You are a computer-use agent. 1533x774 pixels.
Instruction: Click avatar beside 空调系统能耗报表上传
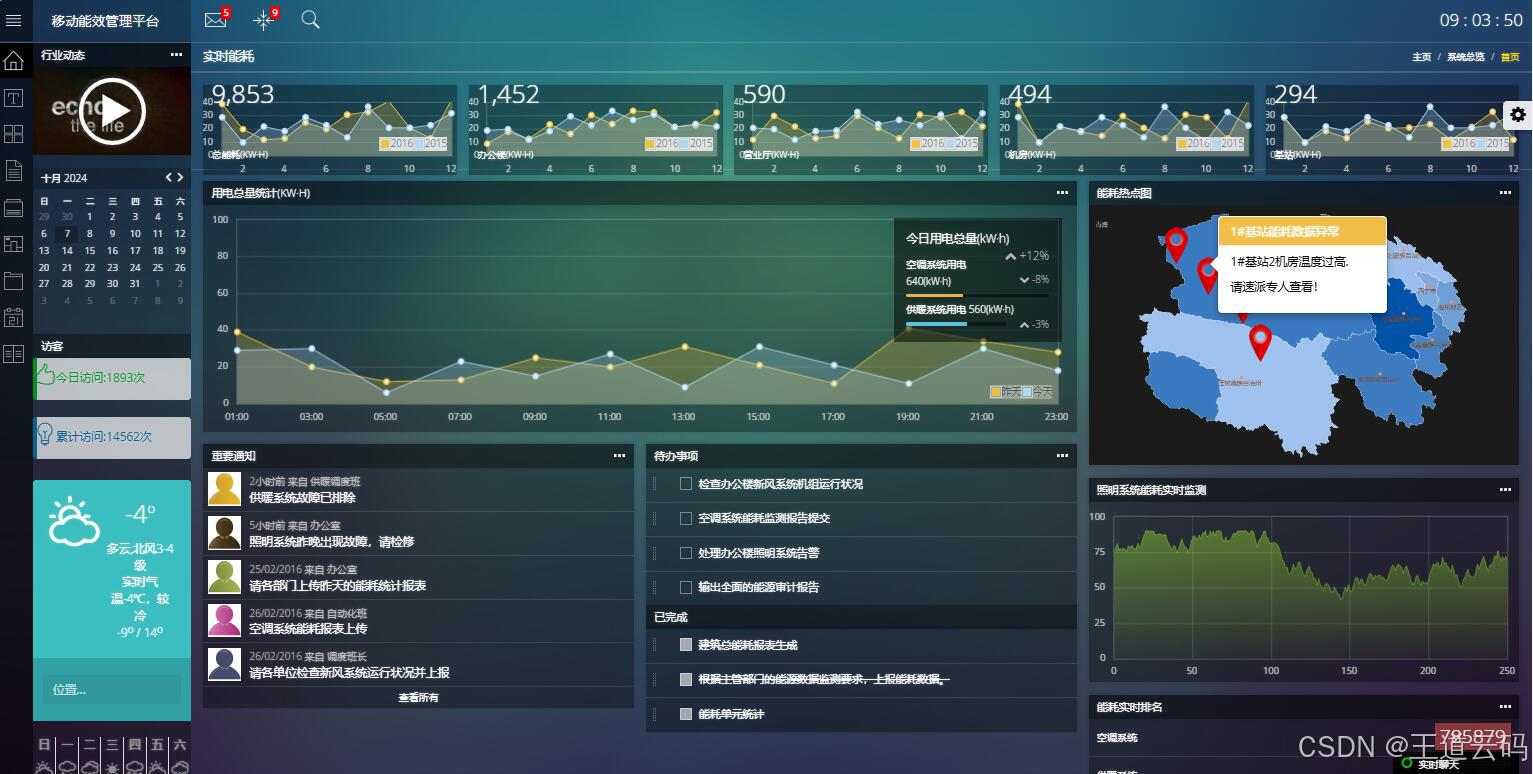[x=224, y=621]
